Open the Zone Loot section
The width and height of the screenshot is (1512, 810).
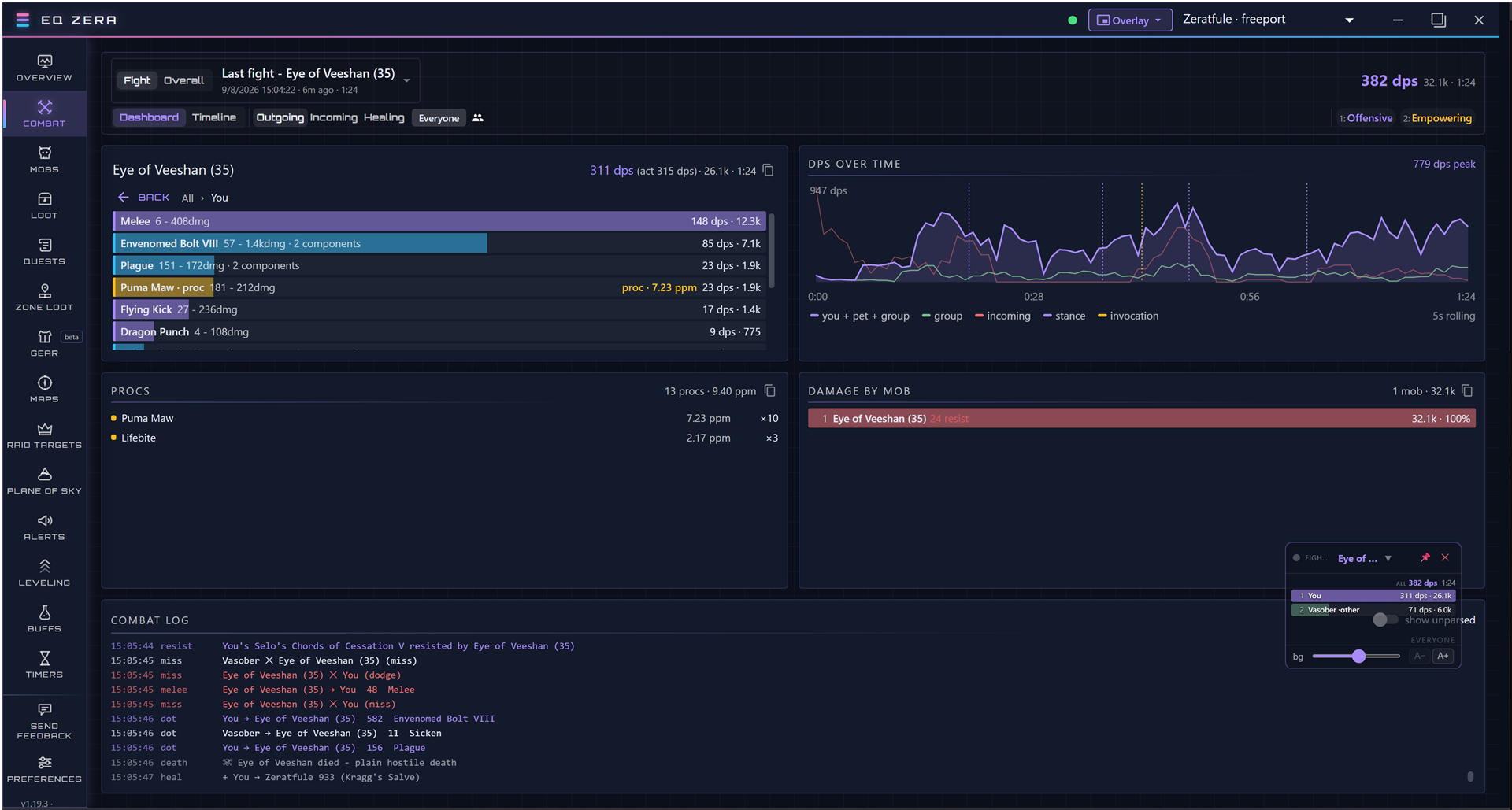[44, 298]
